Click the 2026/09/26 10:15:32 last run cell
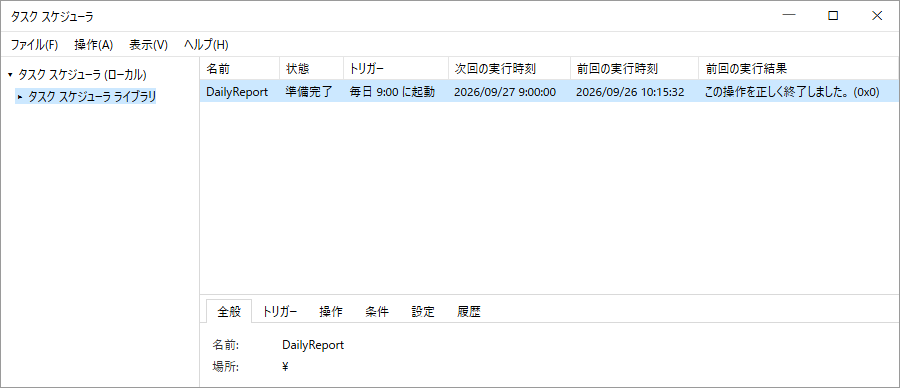 click(630, 92)
